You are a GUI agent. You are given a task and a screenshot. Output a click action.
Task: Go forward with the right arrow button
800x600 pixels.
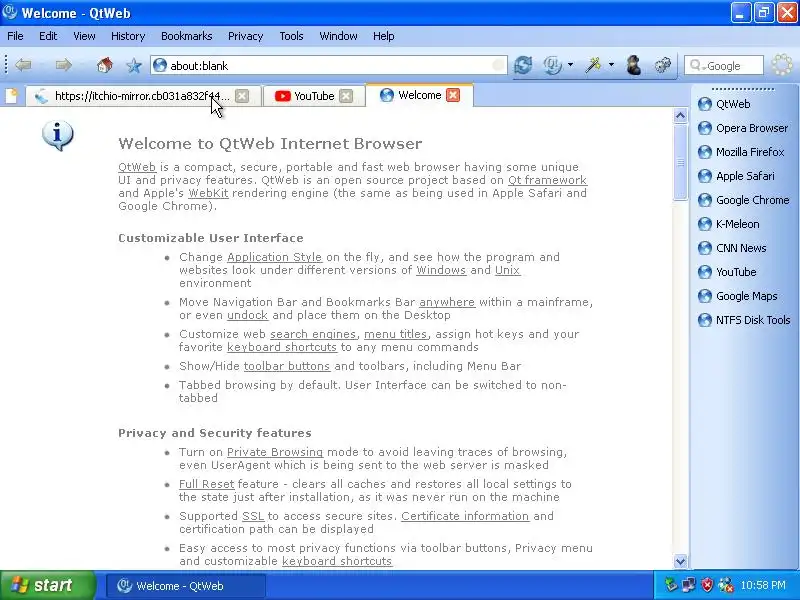pyautogui.click(x=63, y=65)
